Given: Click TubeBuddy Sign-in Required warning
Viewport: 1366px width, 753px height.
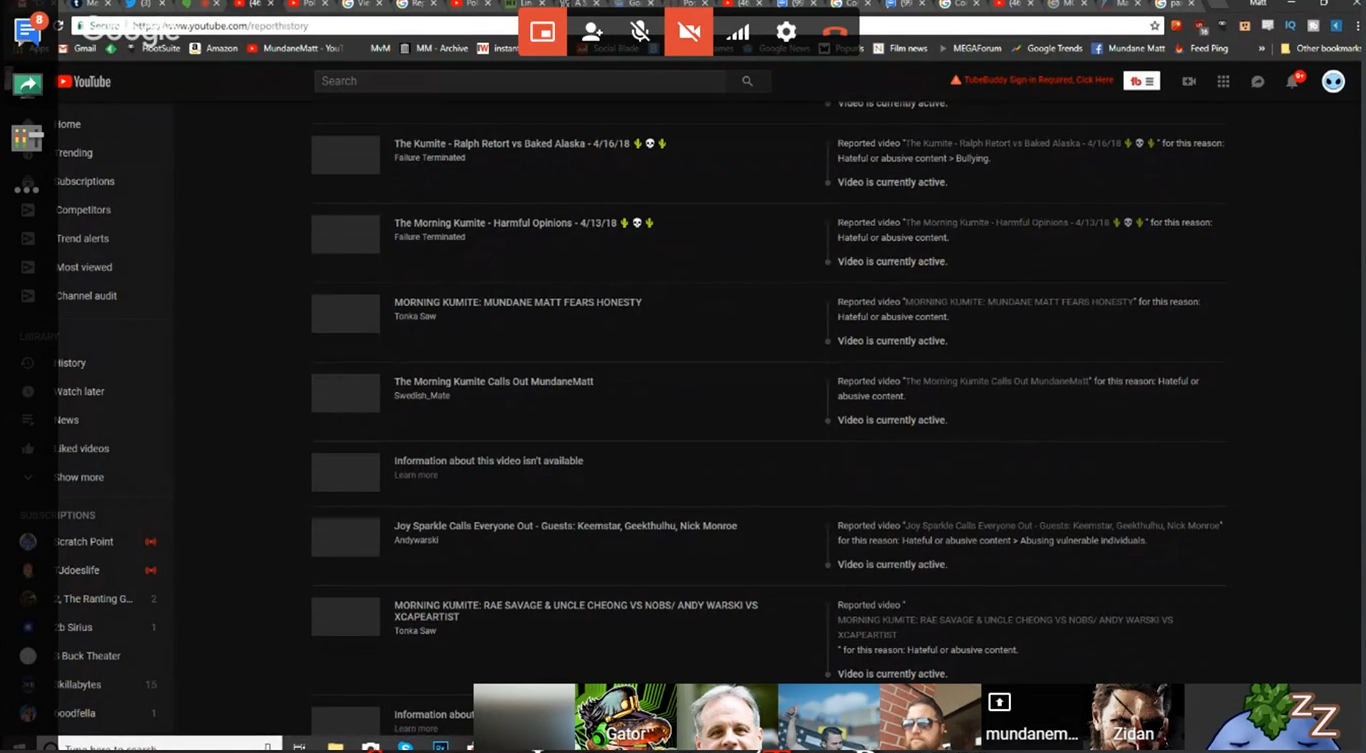Looking at the screenshot, I should 1031,80.
